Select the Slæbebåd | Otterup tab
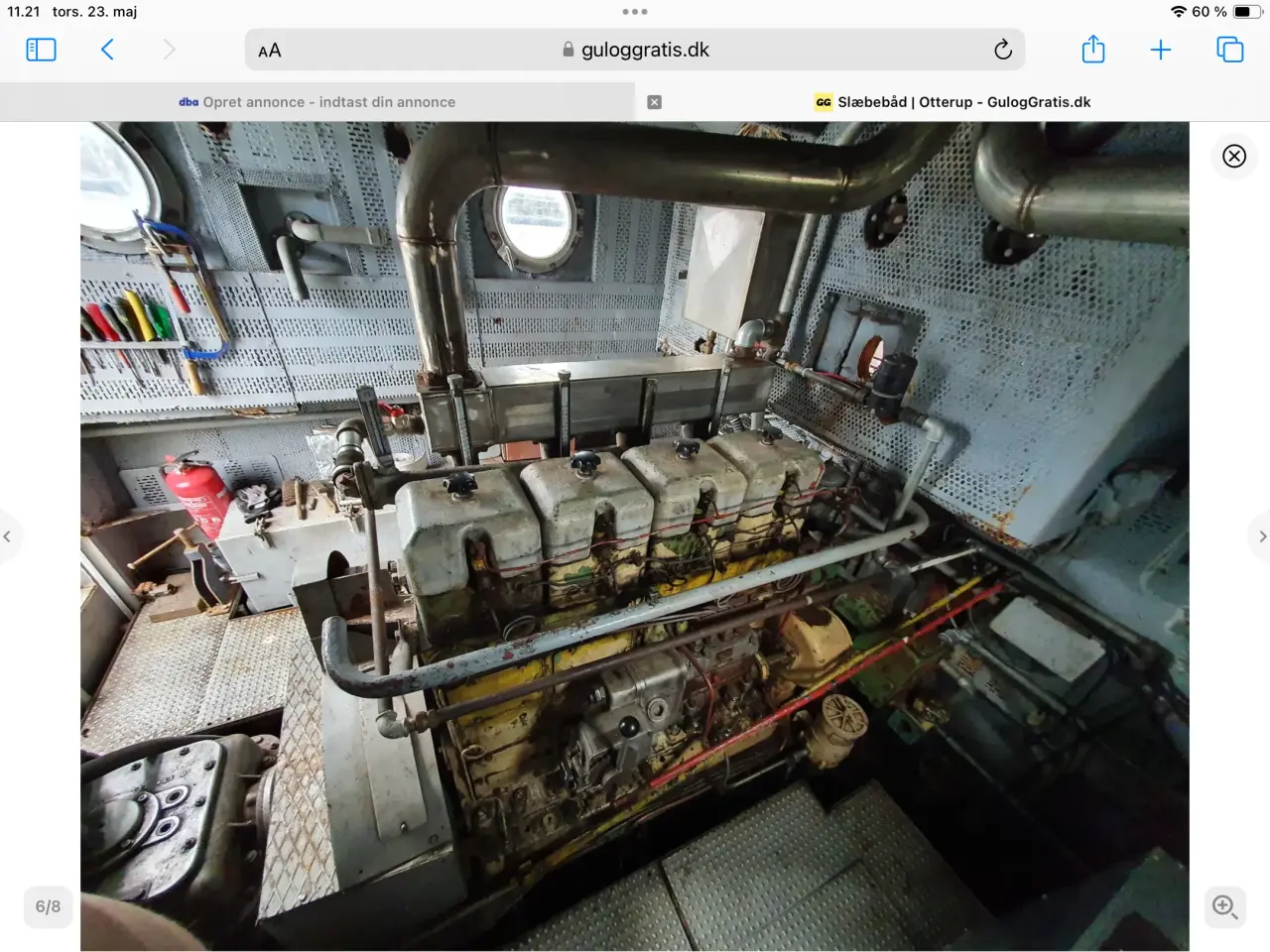Viewport: 1270px width, 952px height. coord(952,102)
